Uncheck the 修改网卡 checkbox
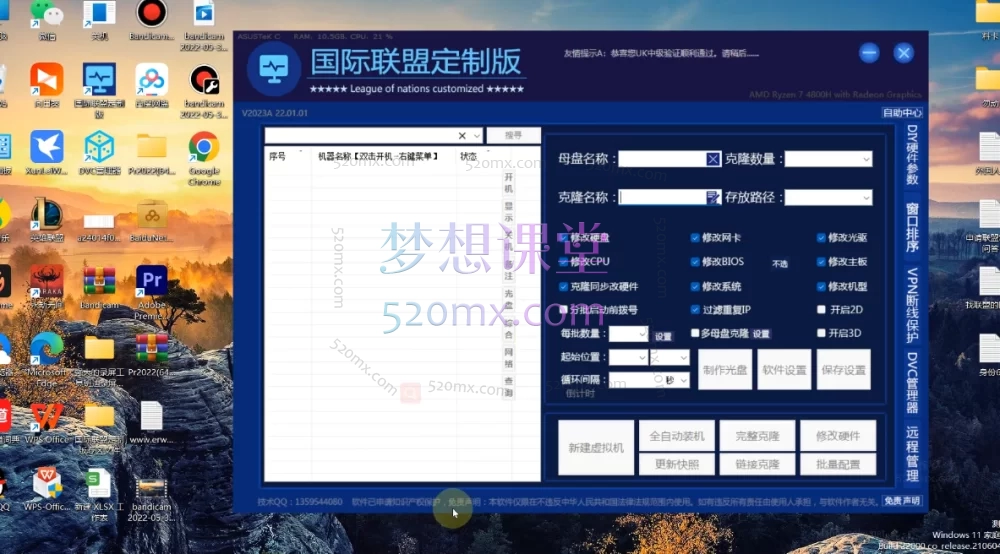The image size is (1000, 554). pyautogui.click(x=695, y=238)
